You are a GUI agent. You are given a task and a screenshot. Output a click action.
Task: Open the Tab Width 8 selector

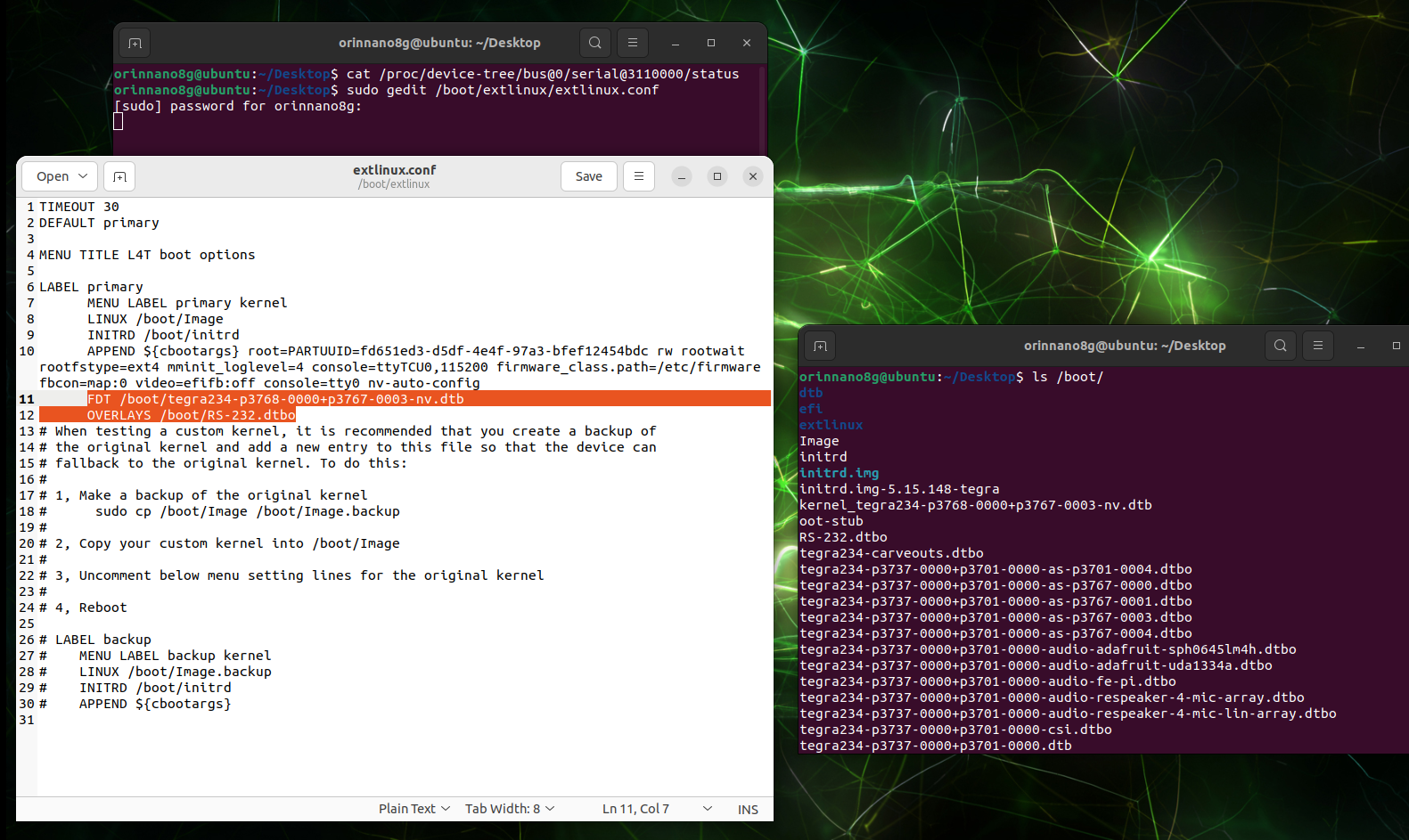click(x=510, y=809)
